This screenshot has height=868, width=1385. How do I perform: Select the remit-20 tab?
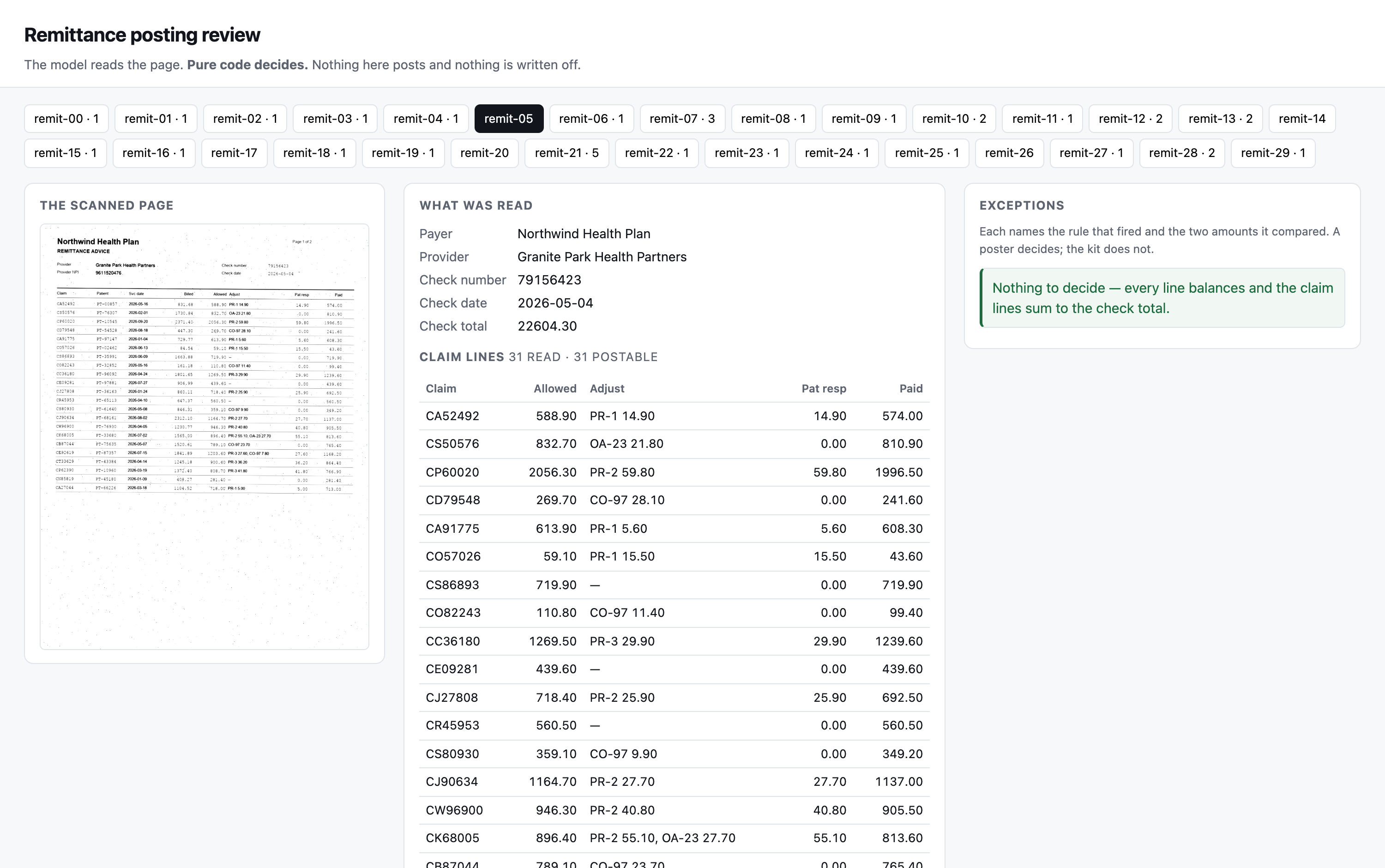pyautogui.click(x=484, y=153)
